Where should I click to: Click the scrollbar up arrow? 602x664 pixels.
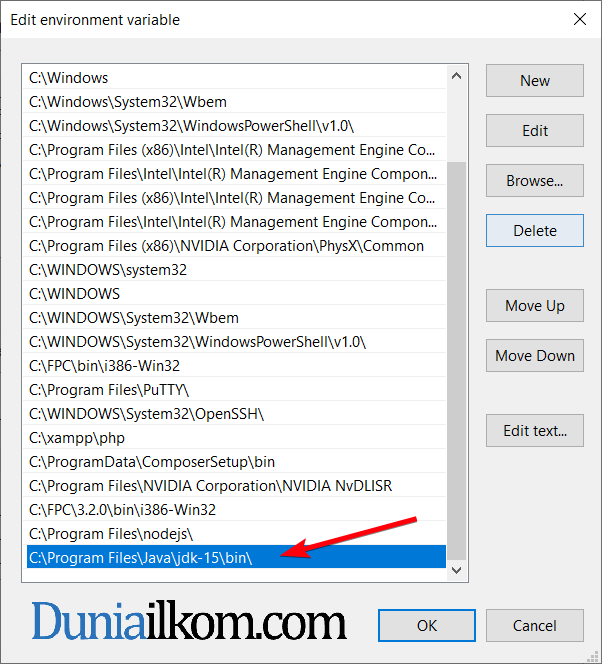point(456,76)
